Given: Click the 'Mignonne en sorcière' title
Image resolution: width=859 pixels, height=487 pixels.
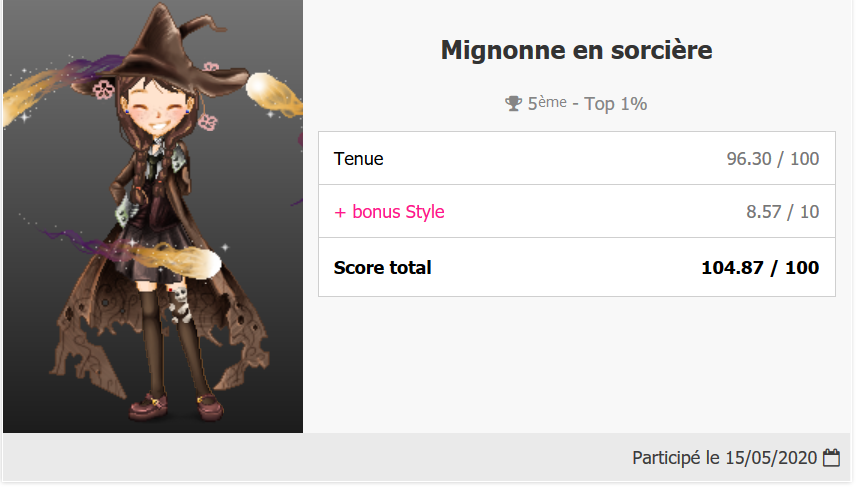Looking at the screenshot, I should (x=576, y=50).
